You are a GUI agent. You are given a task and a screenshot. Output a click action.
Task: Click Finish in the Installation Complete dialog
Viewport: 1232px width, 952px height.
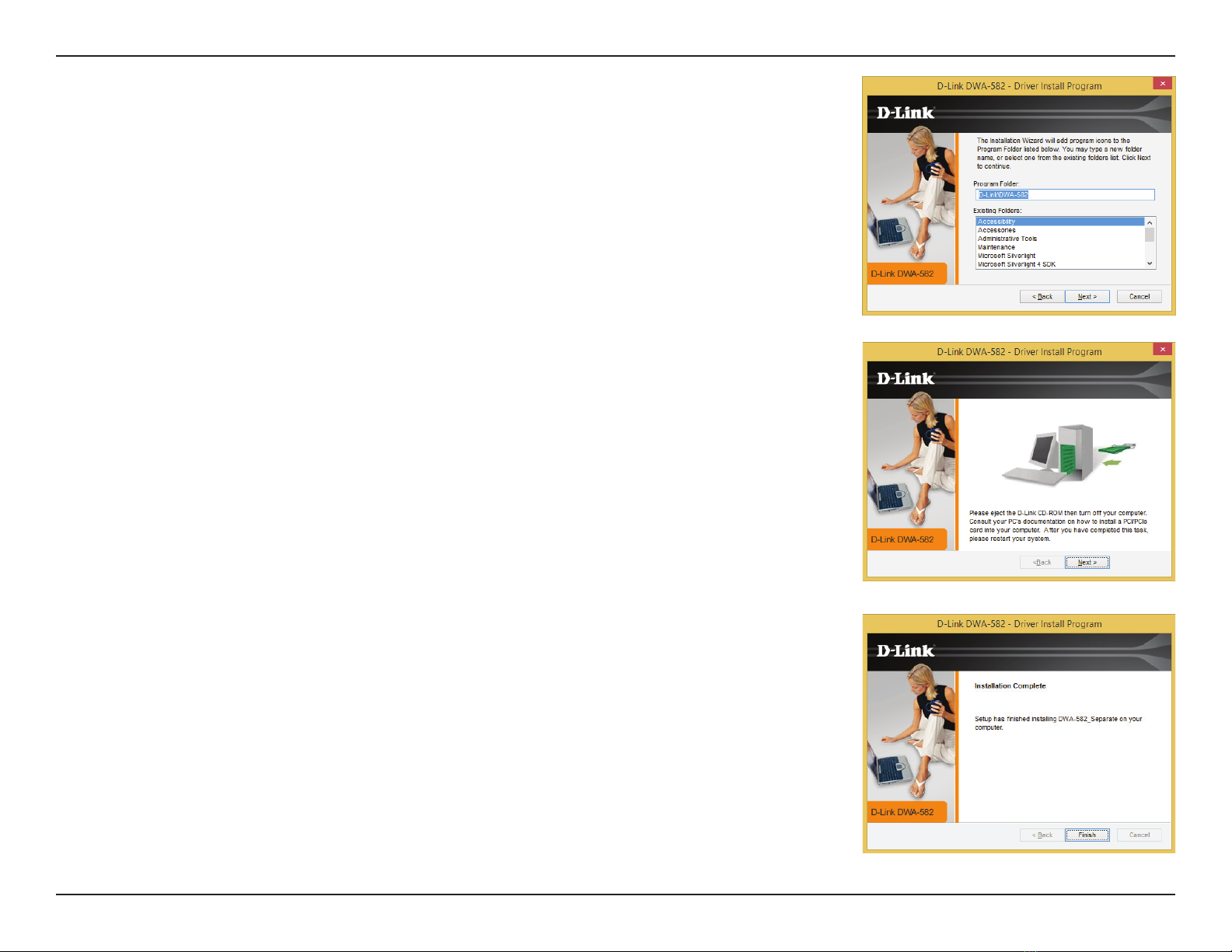click(x=1087, y=835)
